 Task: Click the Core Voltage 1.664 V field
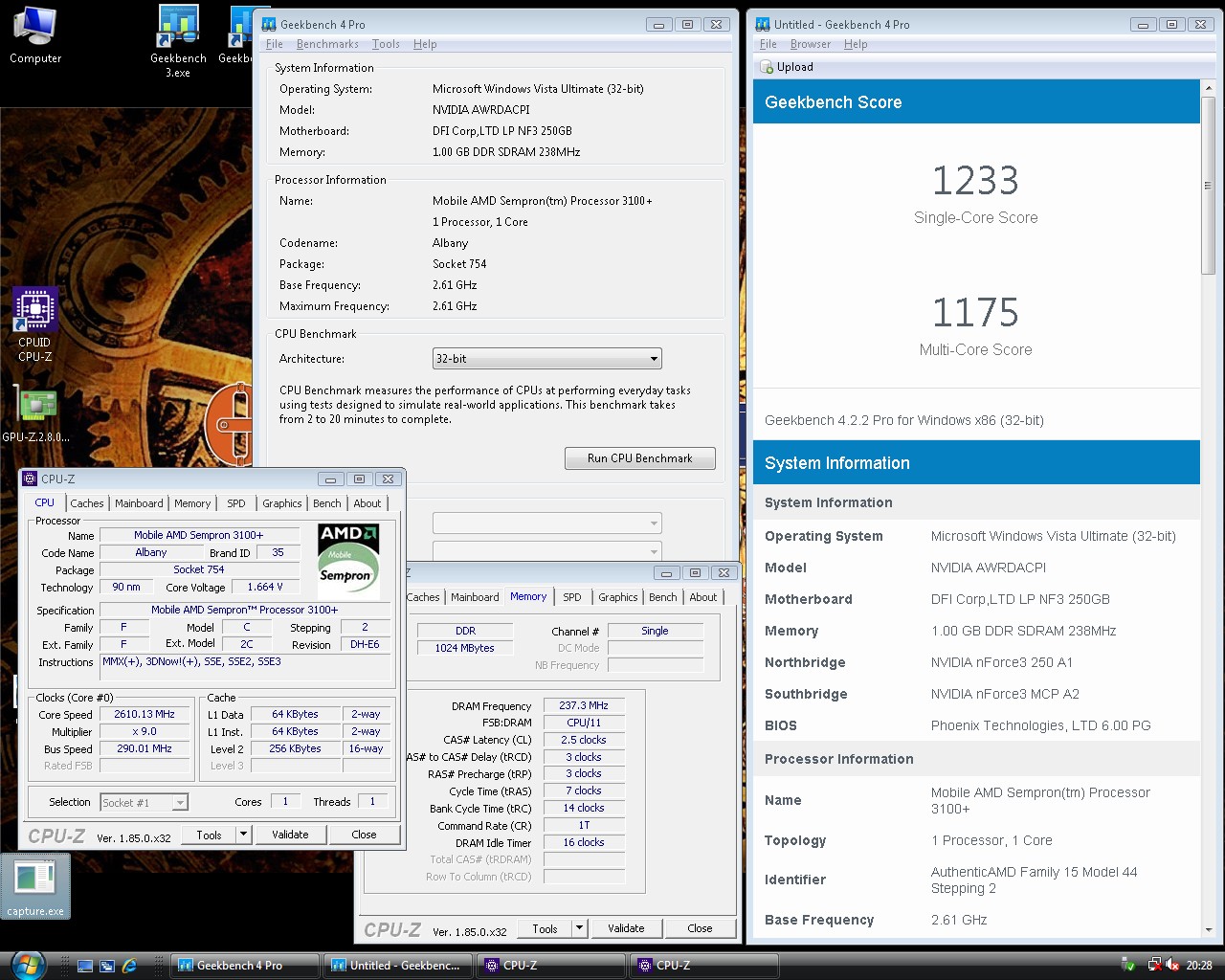click(265, 587)
